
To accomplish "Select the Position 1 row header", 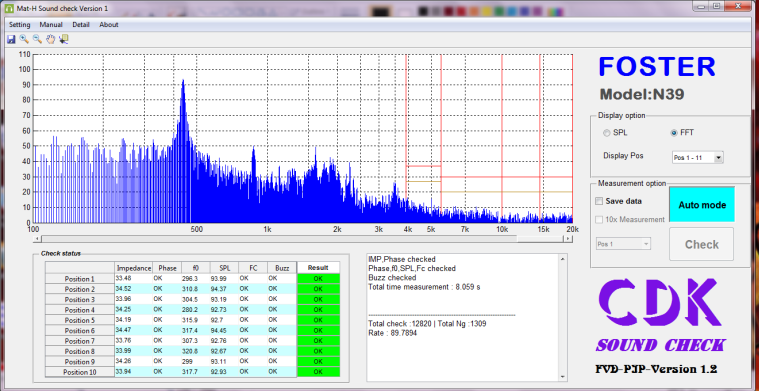I will point(80,279).
